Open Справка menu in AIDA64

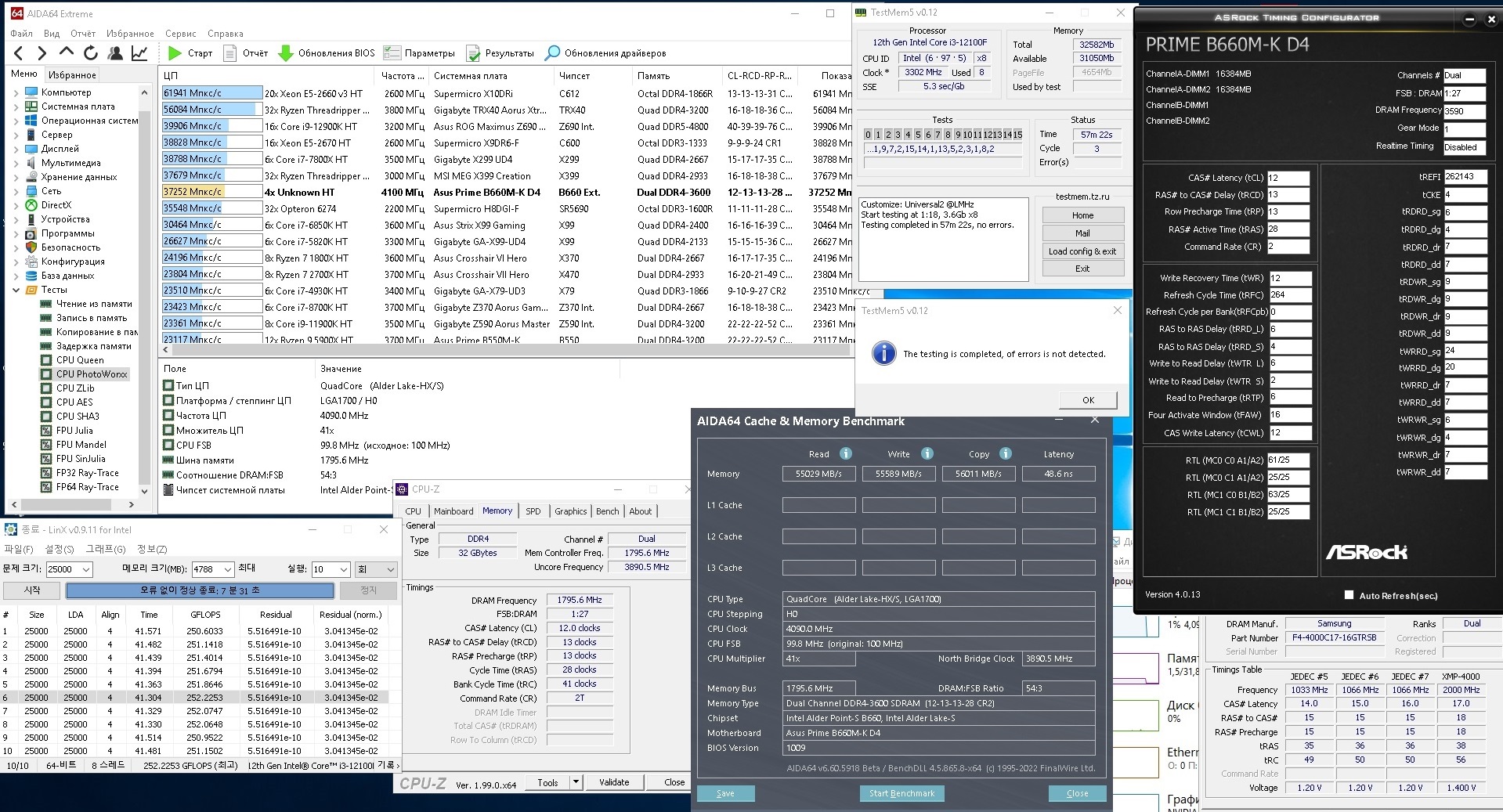(226, 34)
